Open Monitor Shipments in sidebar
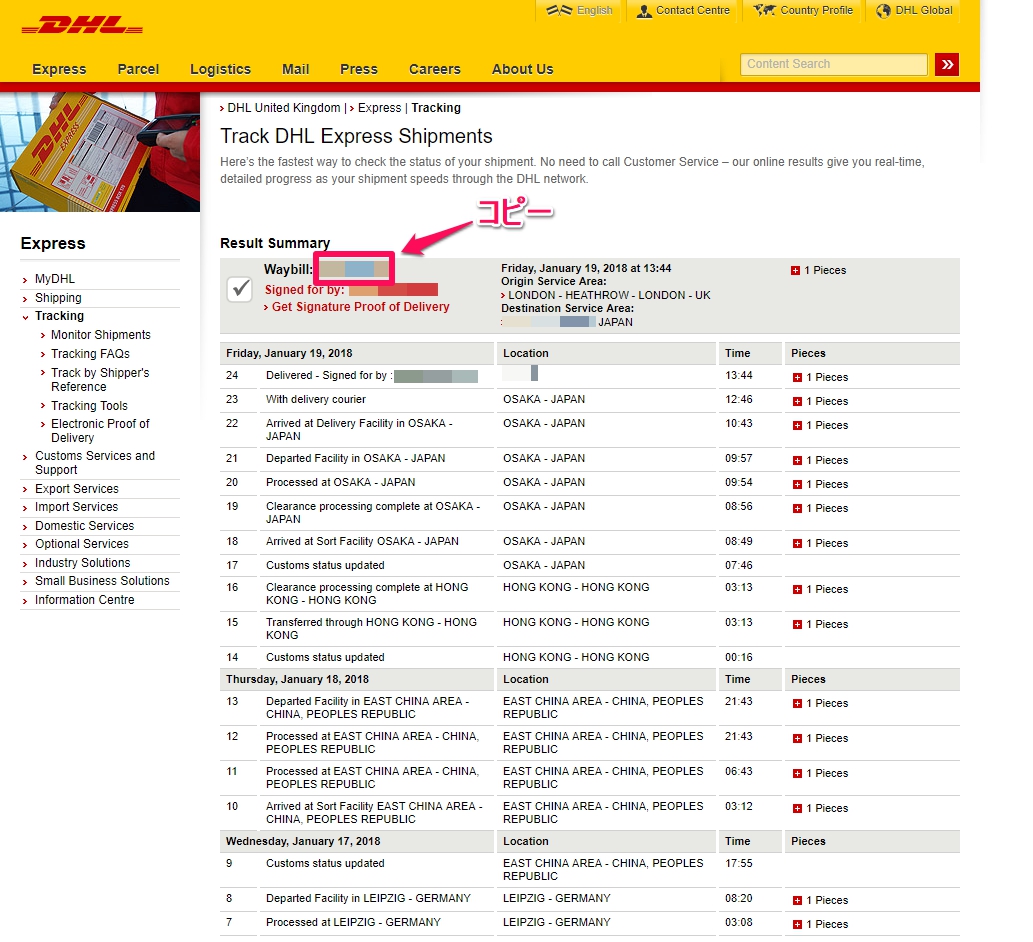Image resolution: width=1033 pixels, height=942 pixels. click(101, 335)
